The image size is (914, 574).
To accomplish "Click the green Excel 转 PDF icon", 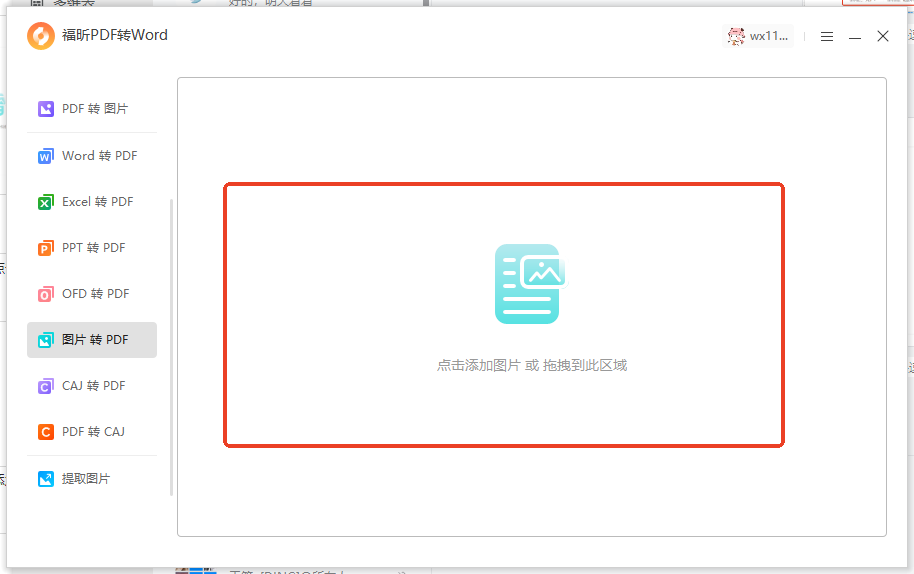I will click(45, 203).
